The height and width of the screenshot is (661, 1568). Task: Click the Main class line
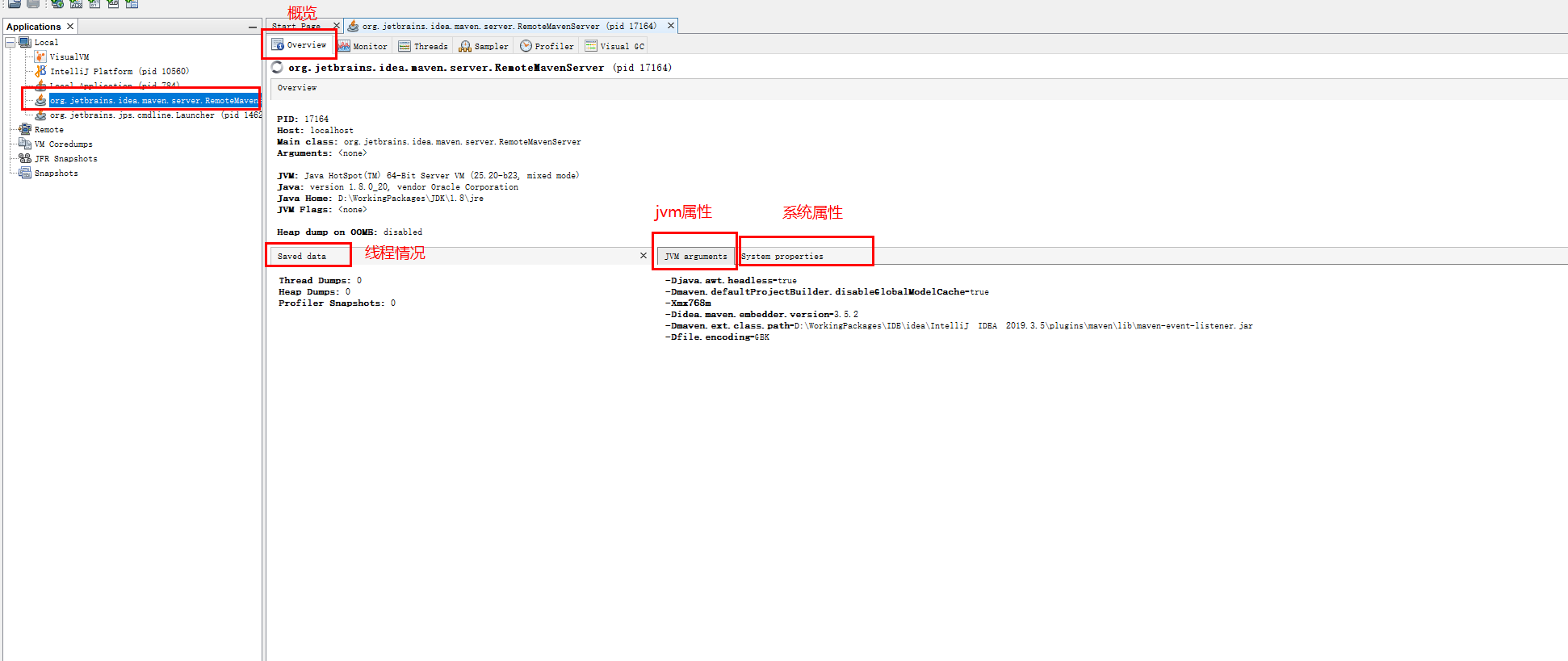[429, 141]
